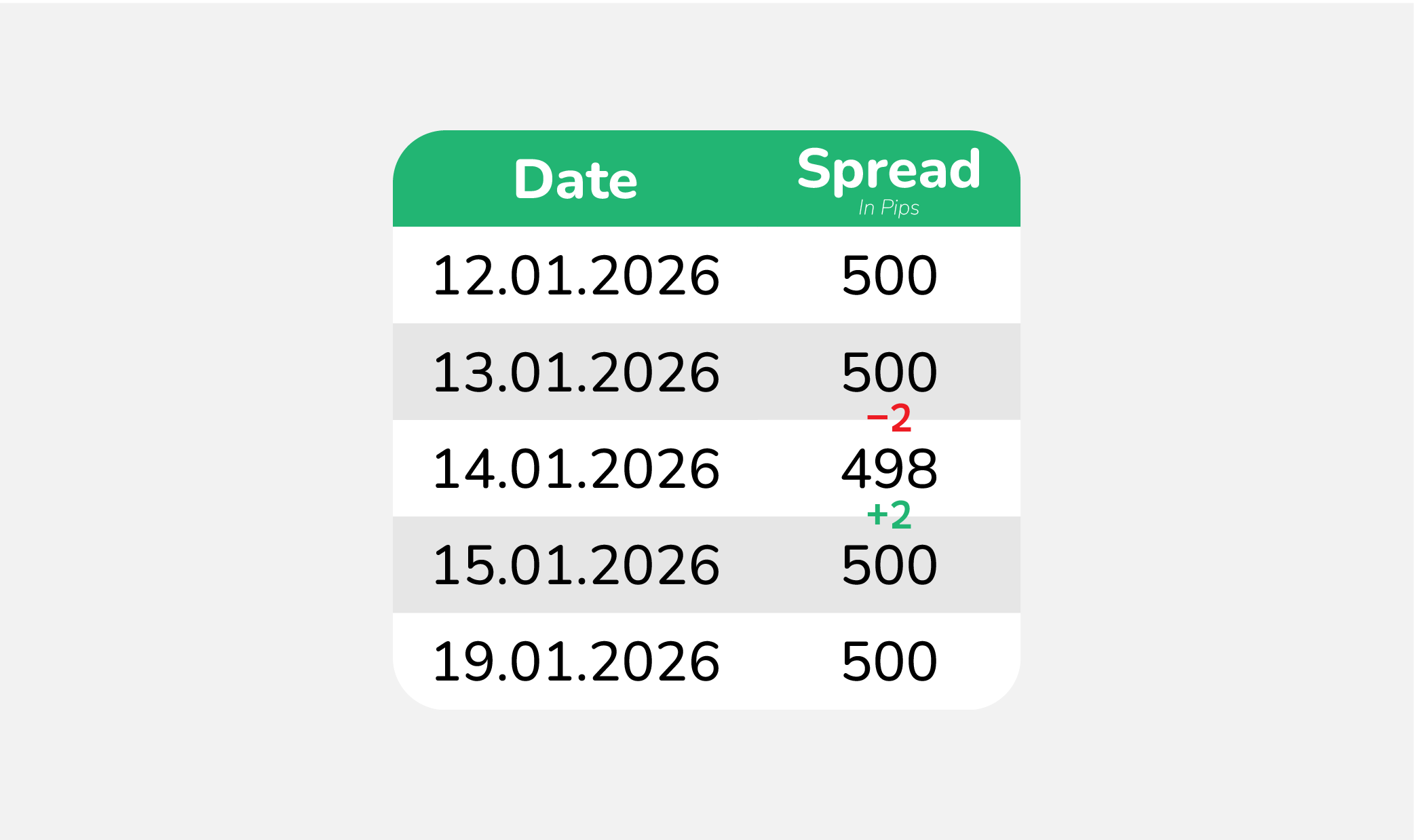Select the 13.01.2026 date cell
Viewport: 1414px width, 840px height.
(x=576, y=373)
